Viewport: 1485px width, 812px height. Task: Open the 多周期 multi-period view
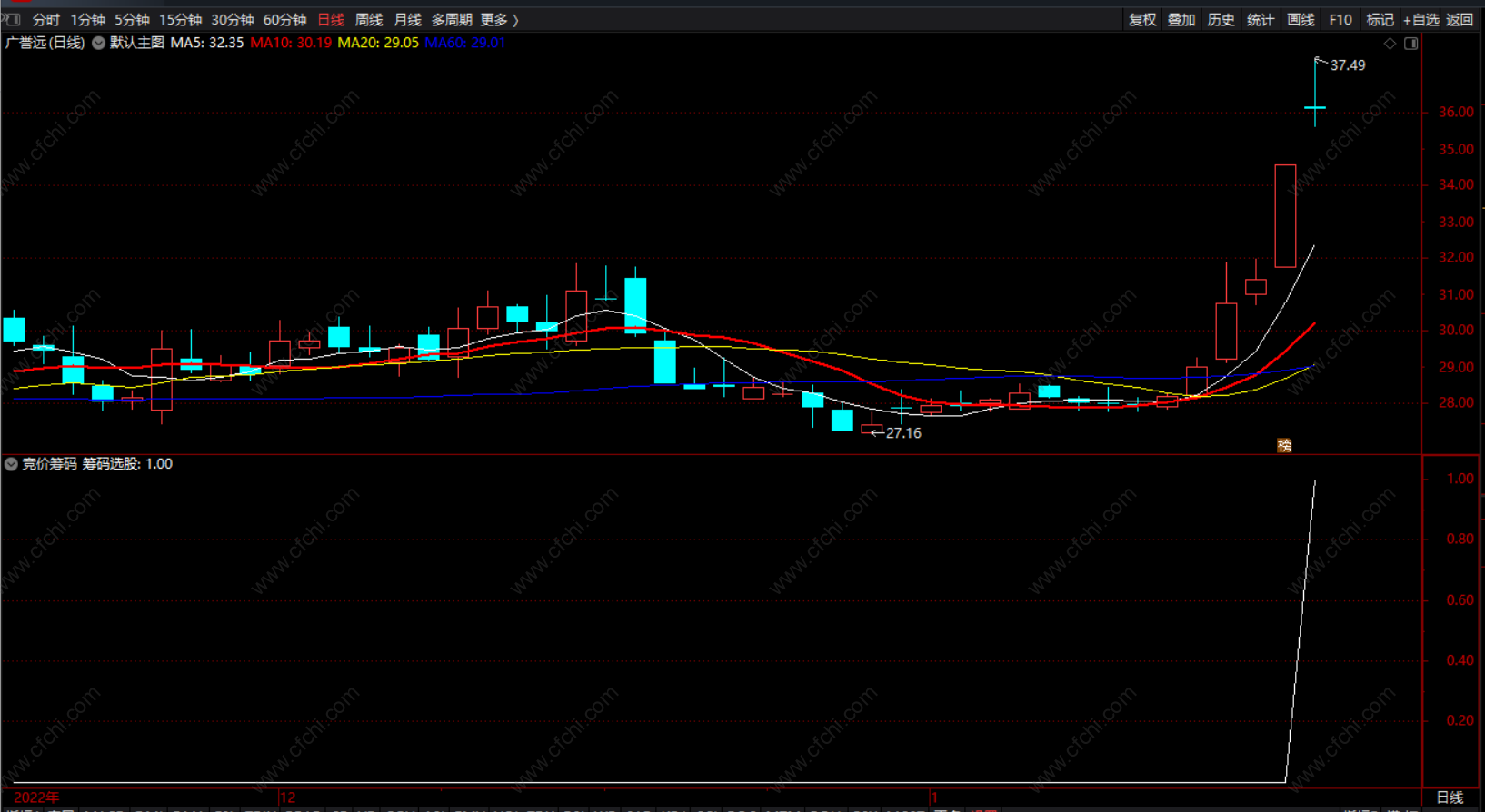point(452,19)
